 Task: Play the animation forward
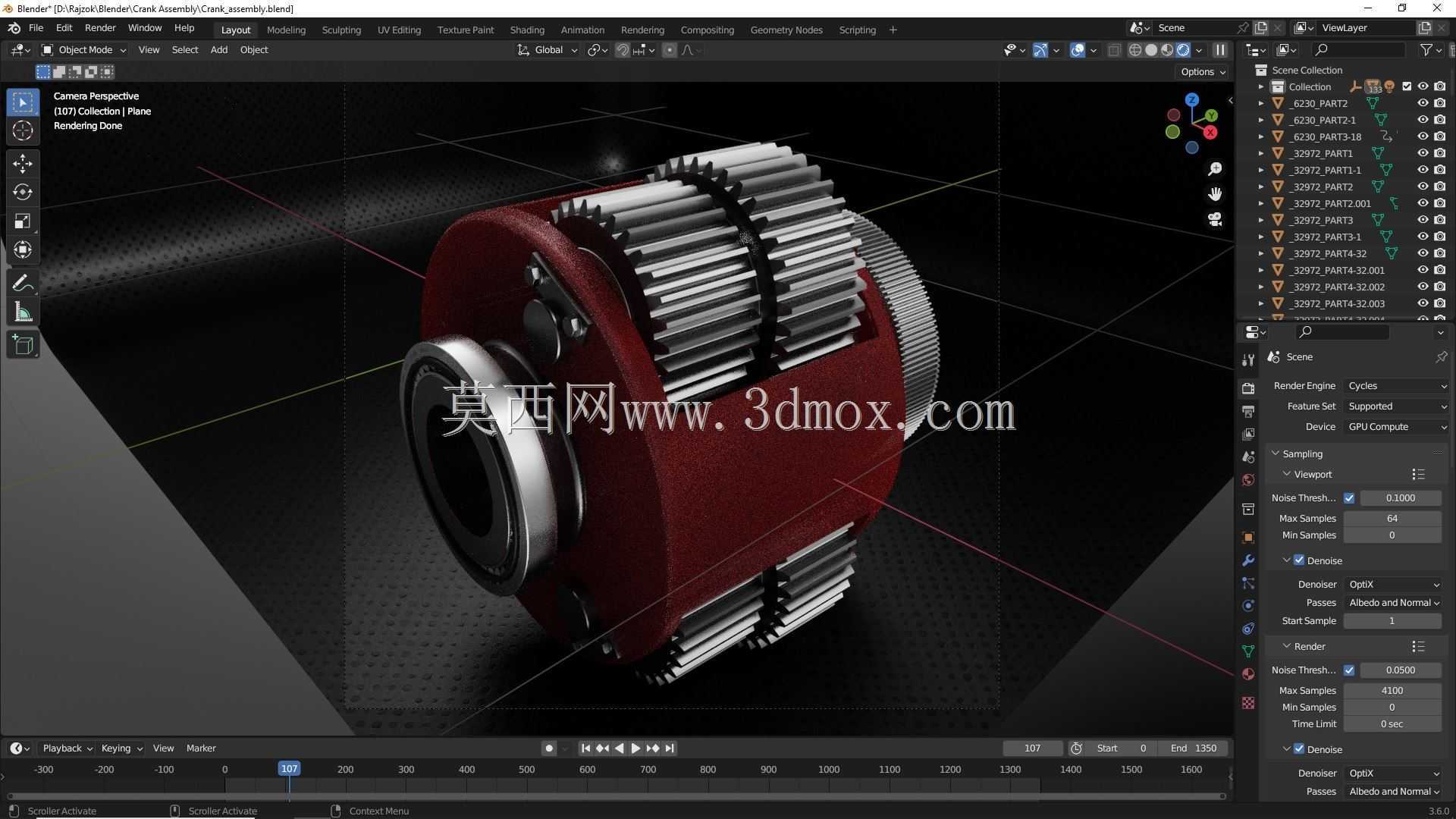click(x=635, y=748)
